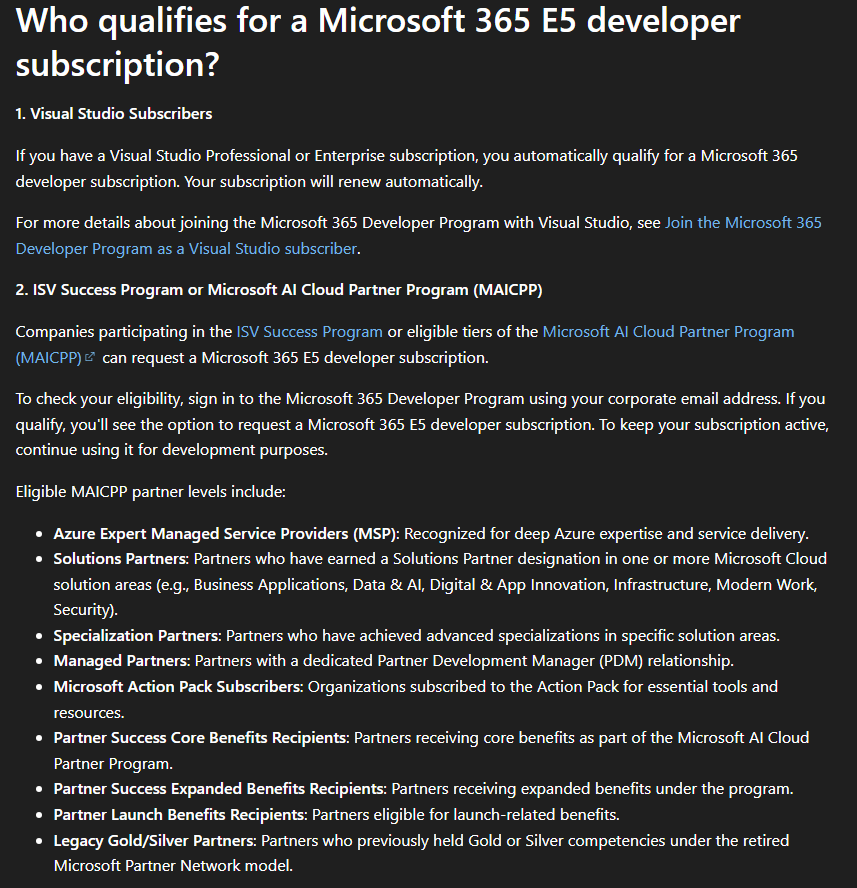Viewport: 857px width, 888px height.
Task: Click 'Partner Launch Benefits Recipients' term
Action: (180, 814)
